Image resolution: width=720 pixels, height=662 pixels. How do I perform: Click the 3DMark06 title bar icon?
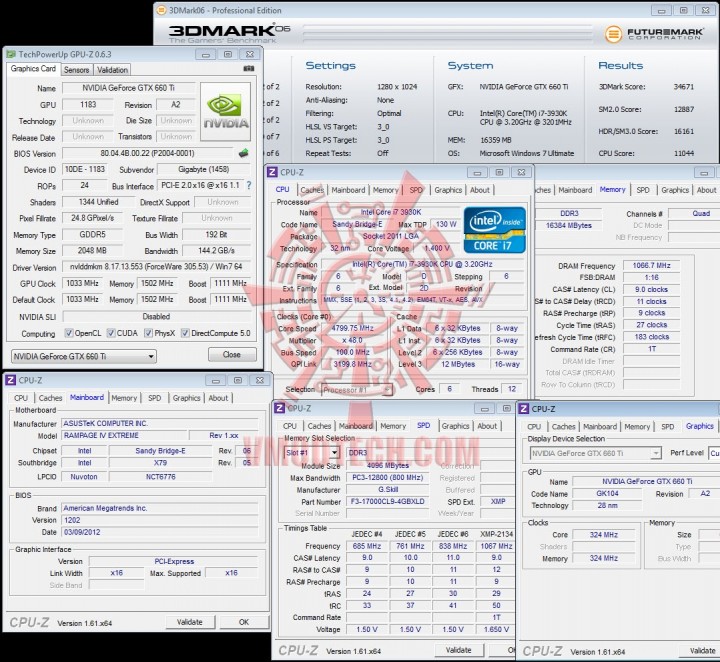161,10
